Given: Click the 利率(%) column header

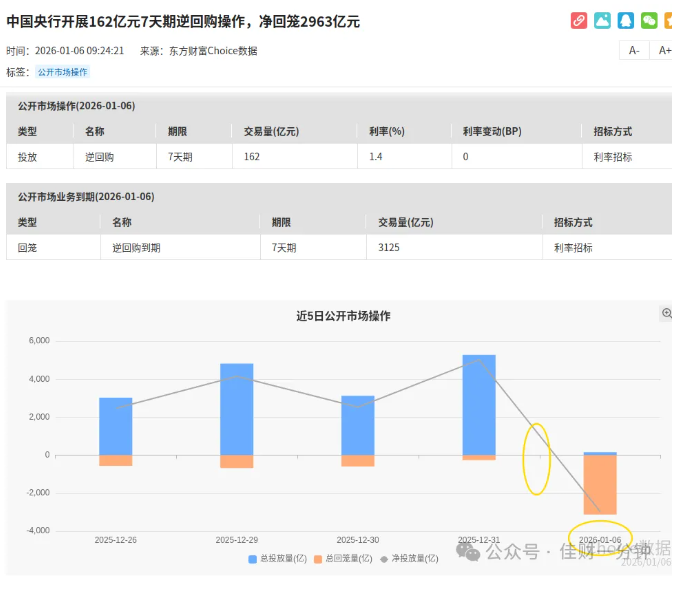Looking at the screenshot, I should (387, 132).
